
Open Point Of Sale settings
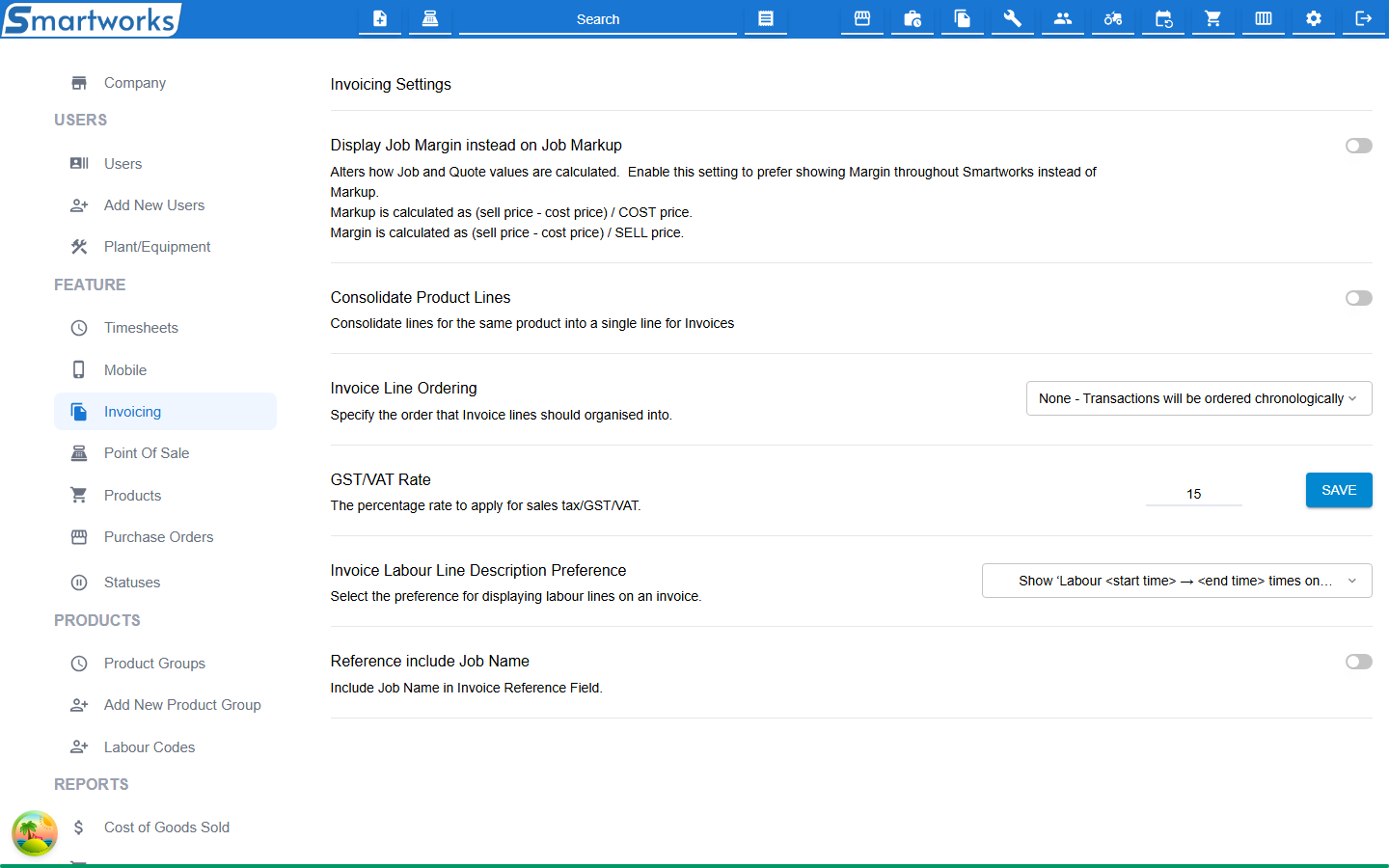[x=165, y=453]
